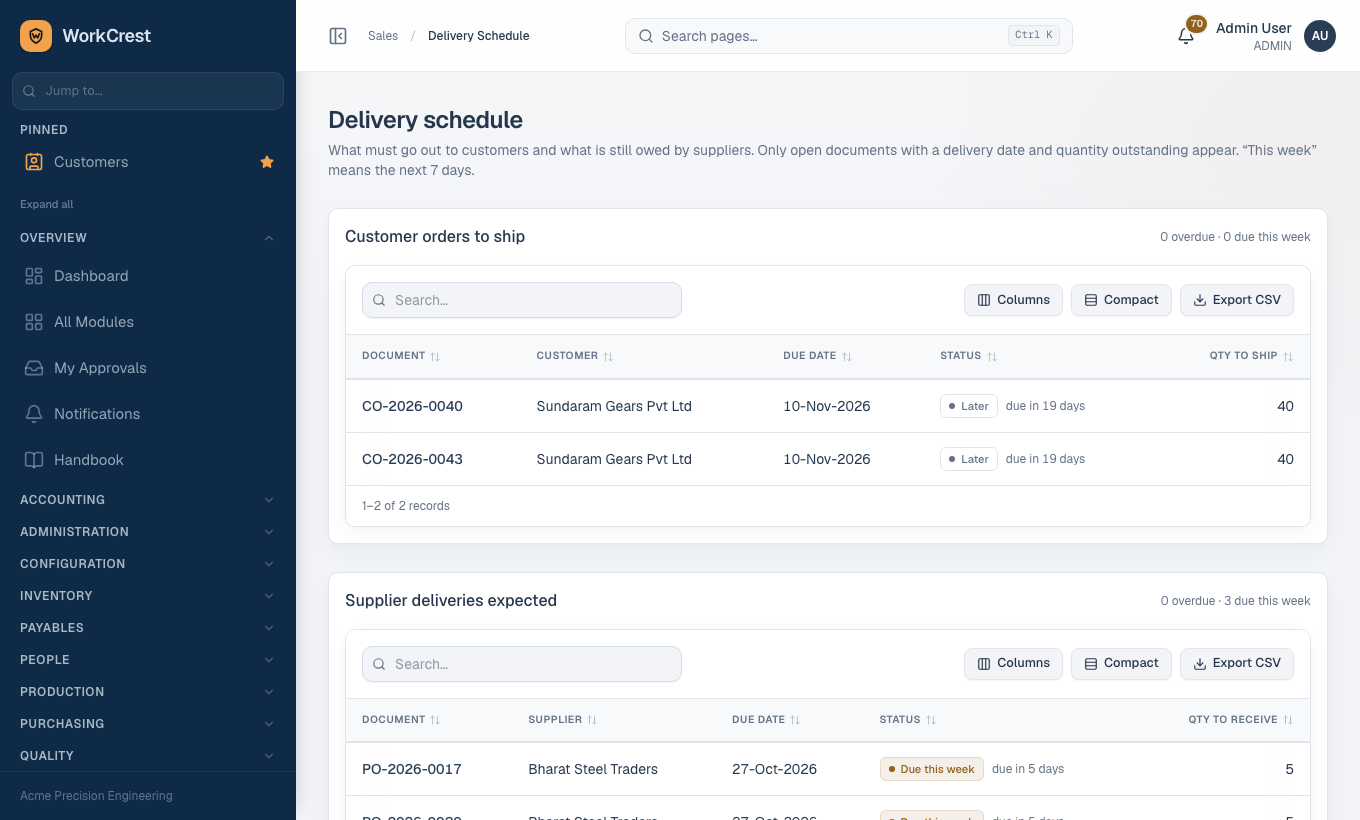This screenshot has width=1360, height=820.
Task: Switch supplier deliveries table to Compact view
Action: pyautogui.click(x=1121, y=664)
